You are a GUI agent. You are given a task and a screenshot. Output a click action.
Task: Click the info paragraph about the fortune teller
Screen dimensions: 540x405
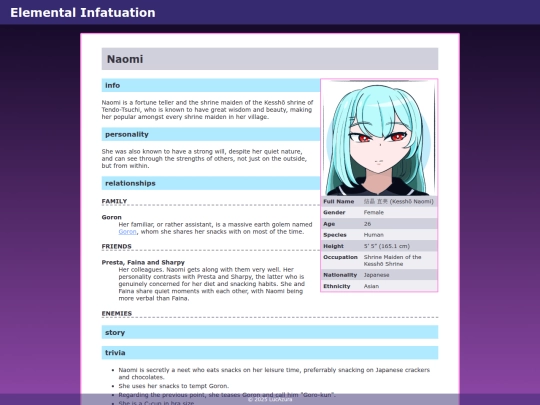pyautogui.click(x=207, y=110)
